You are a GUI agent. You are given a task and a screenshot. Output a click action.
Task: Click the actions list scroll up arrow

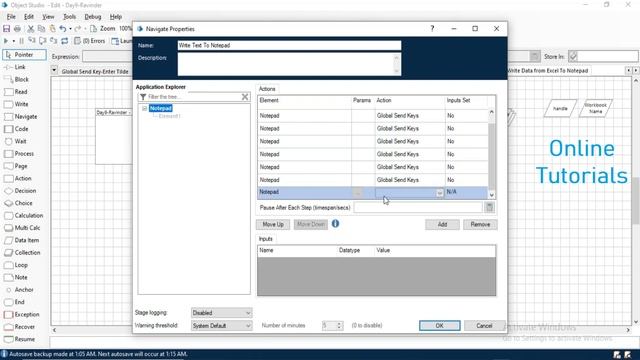tap(491, 112)
